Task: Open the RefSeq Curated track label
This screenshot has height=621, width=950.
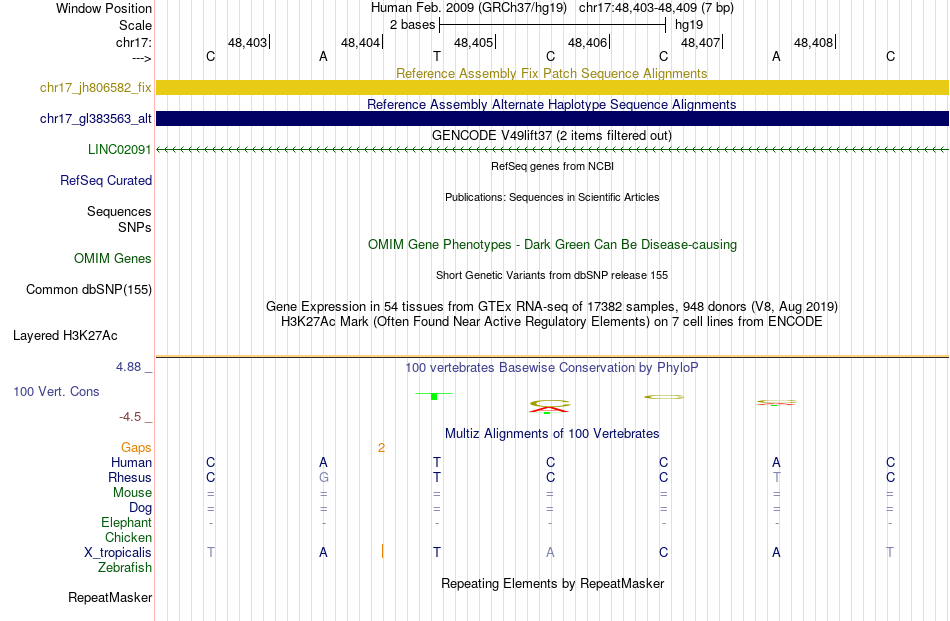Action: coord(106,181)
